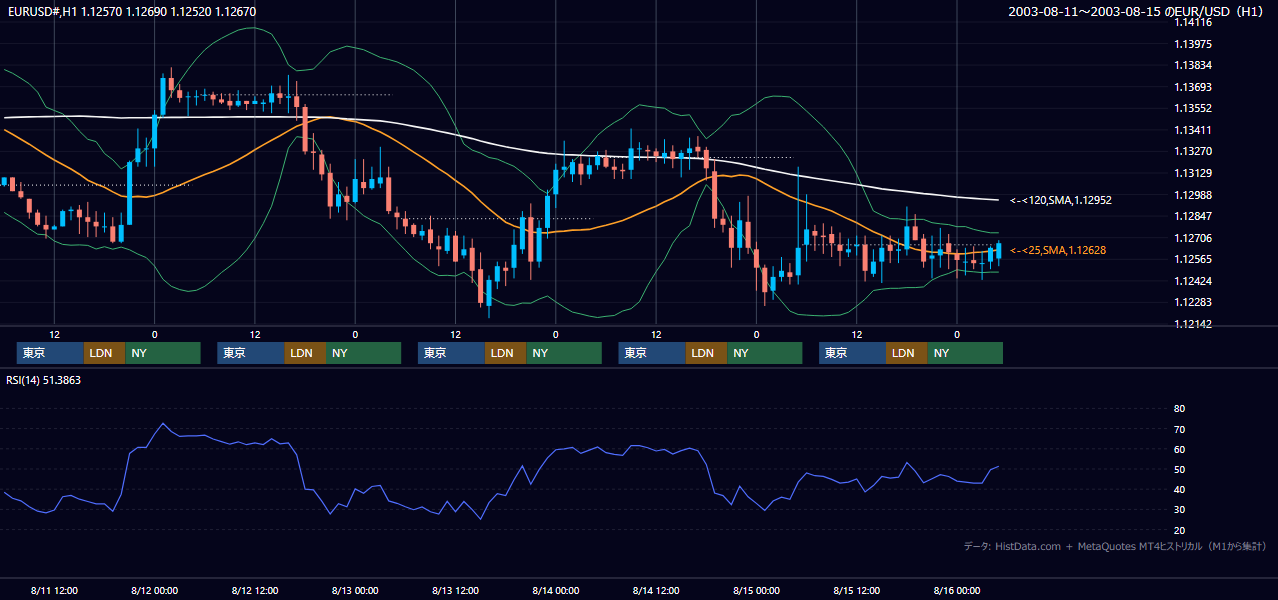Click price axis value 1.13693
The height and width of the screenshot is (600, 1278).
[x=1192, y=87]
